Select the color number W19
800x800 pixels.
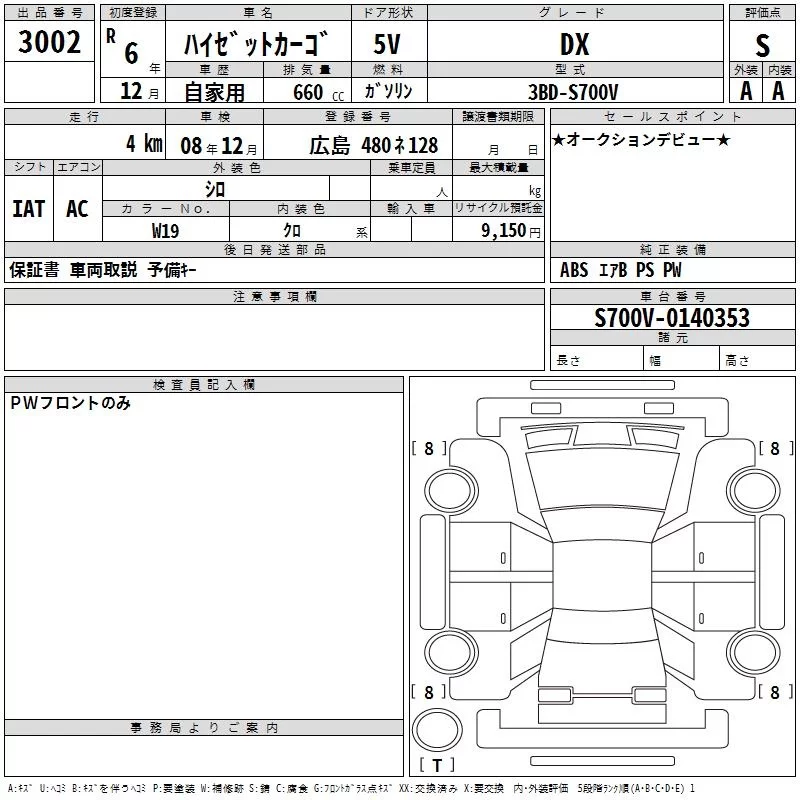tap(165, 231)
